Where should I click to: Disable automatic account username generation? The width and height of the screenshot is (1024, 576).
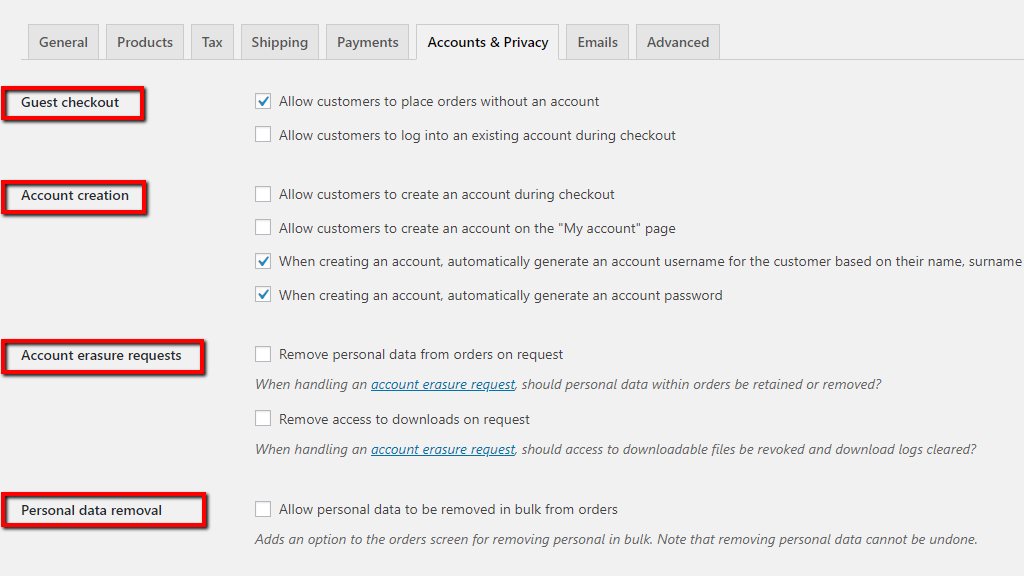pyautogui.click(x=263, y=261)
